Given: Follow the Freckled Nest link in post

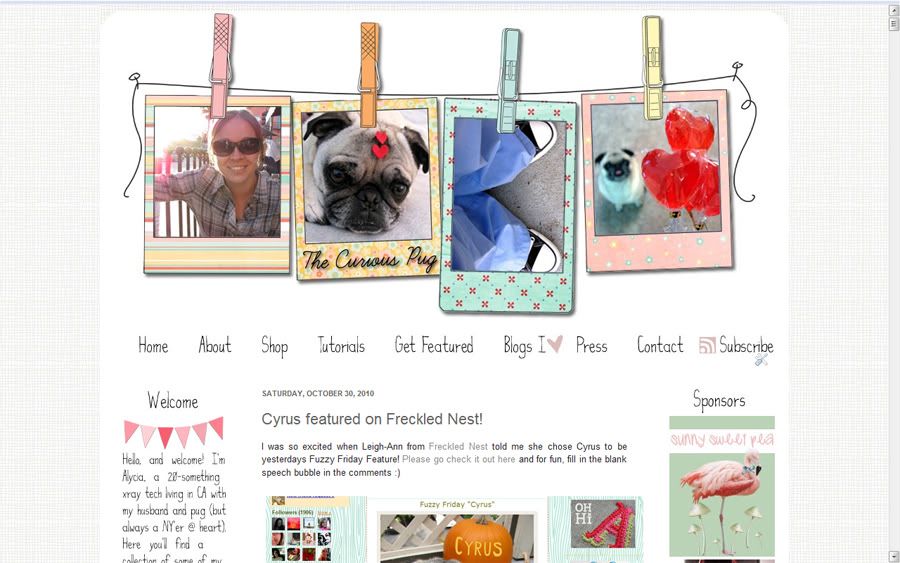Looking at the screenshot, I should [458, 446].
